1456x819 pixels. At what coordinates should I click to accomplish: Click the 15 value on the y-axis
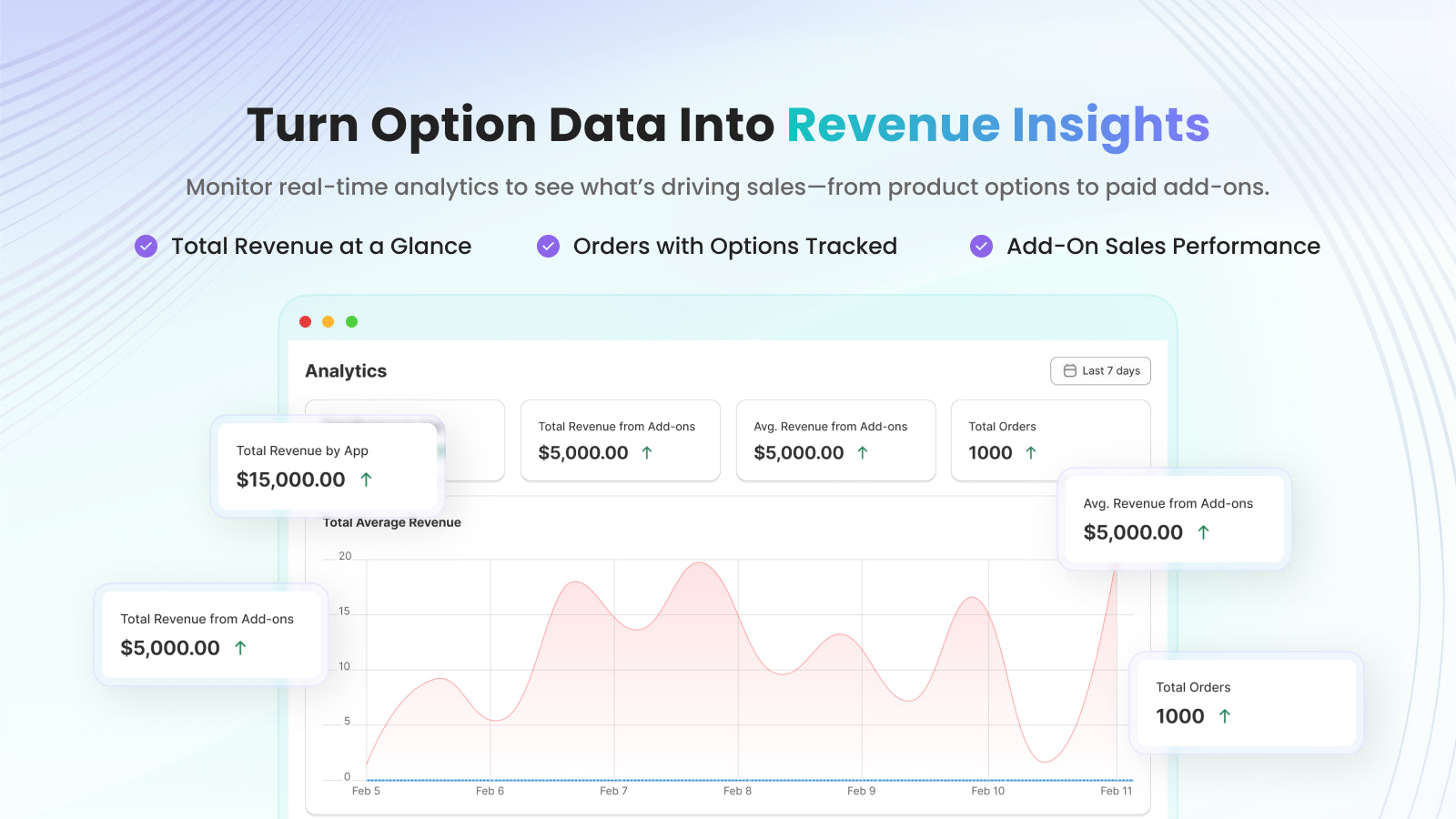[344, 612]
